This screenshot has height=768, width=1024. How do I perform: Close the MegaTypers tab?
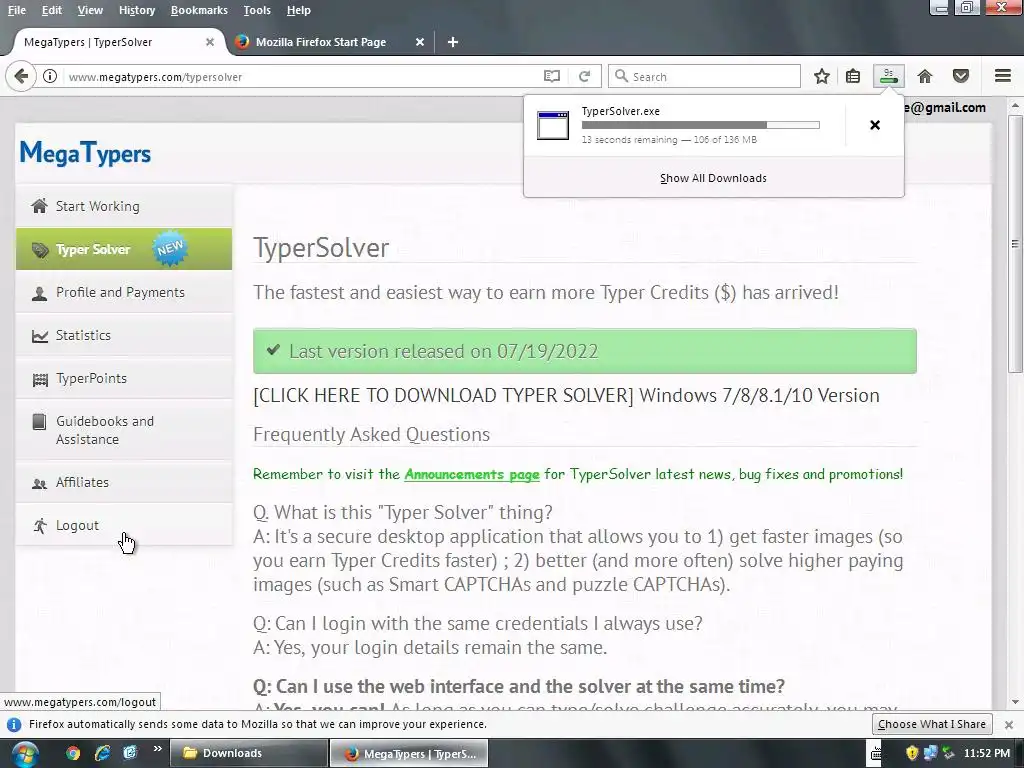coord(210,42)
